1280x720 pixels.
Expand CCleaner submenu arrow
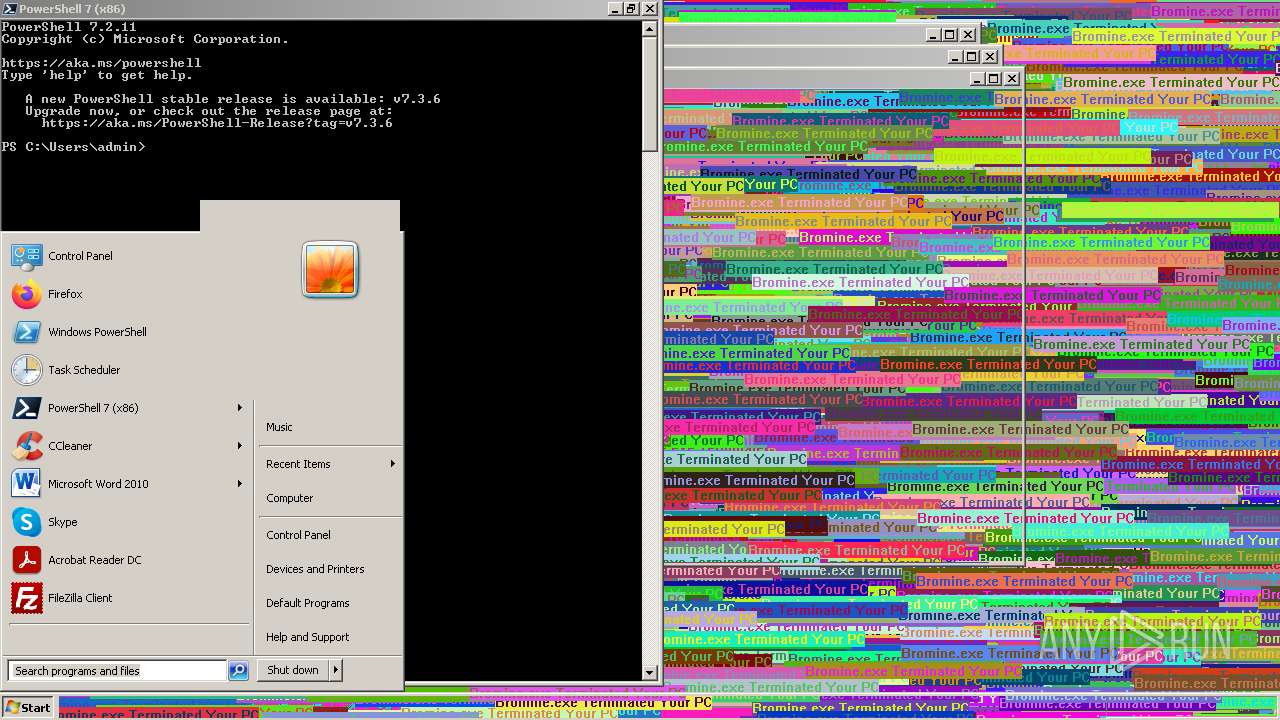coord(240,446)
